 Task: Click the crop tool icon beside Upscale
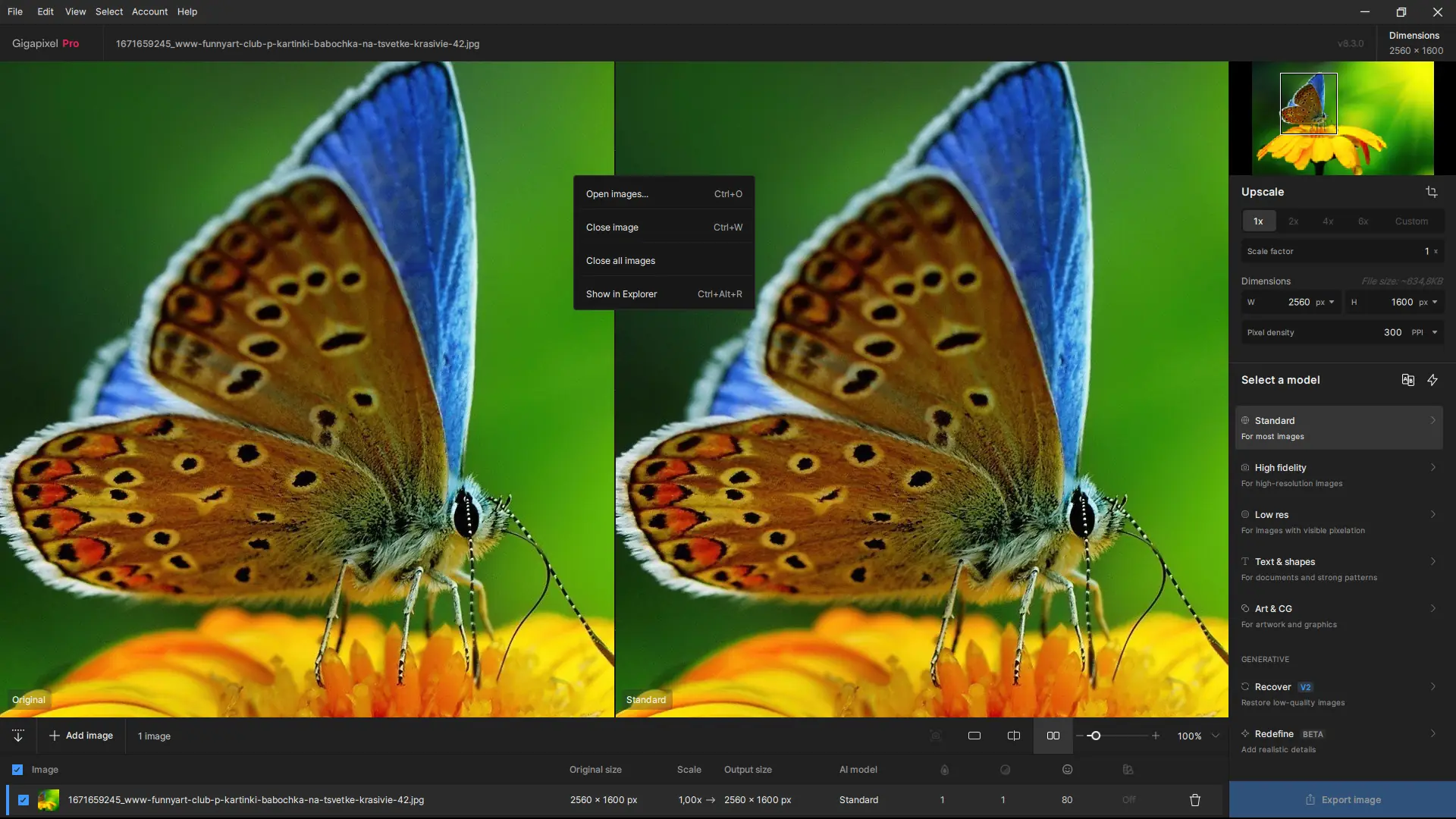click(1431, 192)
